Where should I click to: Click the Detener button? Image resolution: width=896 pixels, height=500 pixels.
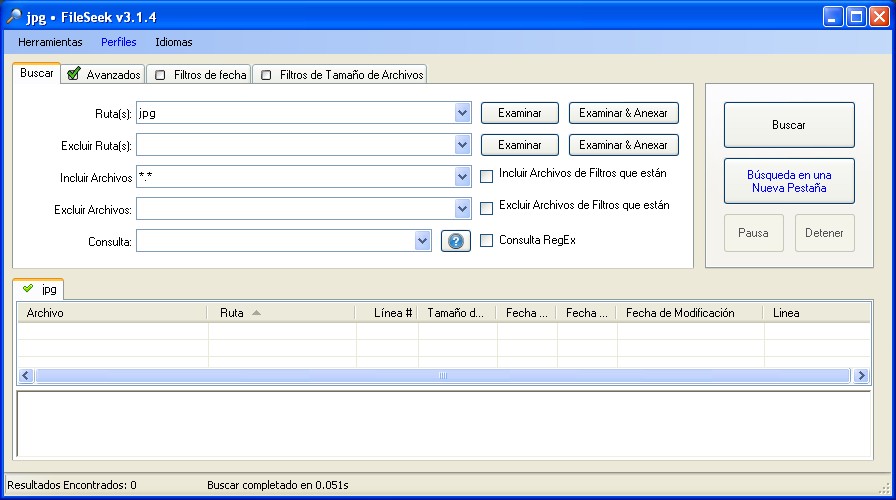coord(825,233)
